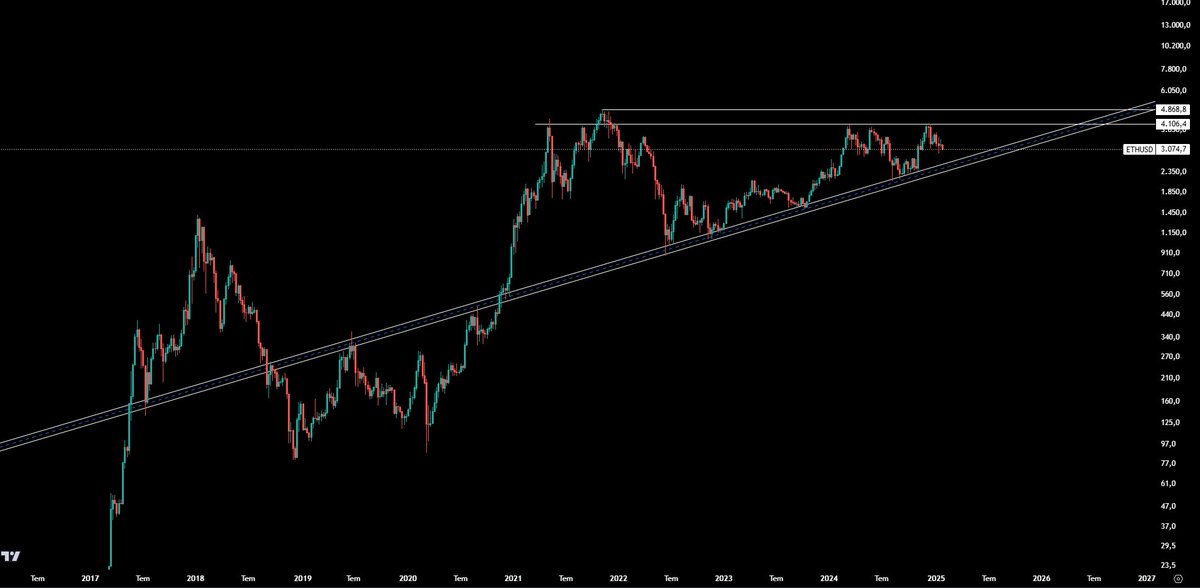This screenshot has height=588, width=1200.
Task: Select the 4.106,4 price line label
Action: click(x=1172, y=124)
